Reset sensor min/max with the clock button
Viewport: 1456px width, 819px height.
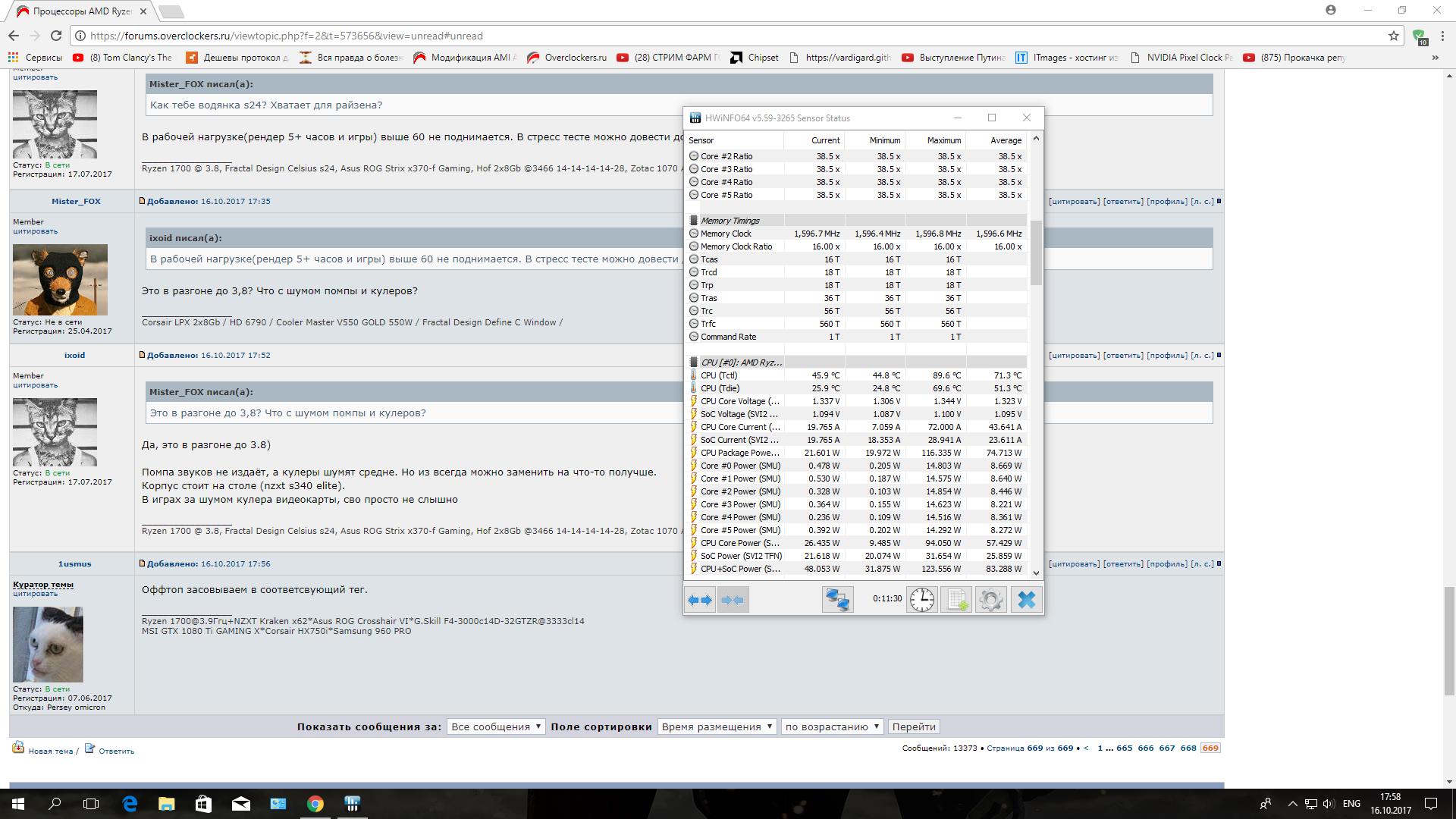[x=922, y=600]
